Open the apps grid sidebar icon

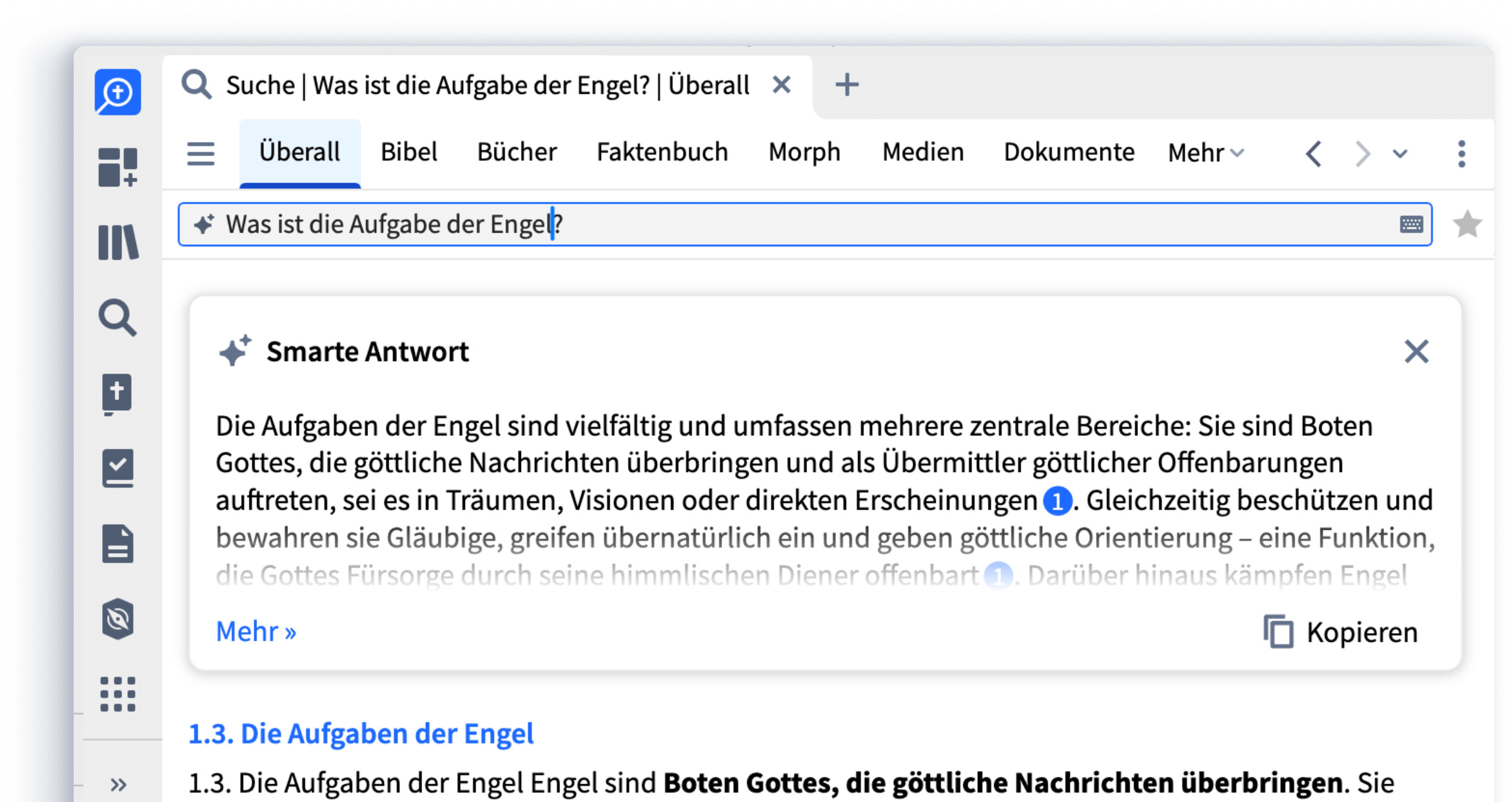click(x=118, y=694)
